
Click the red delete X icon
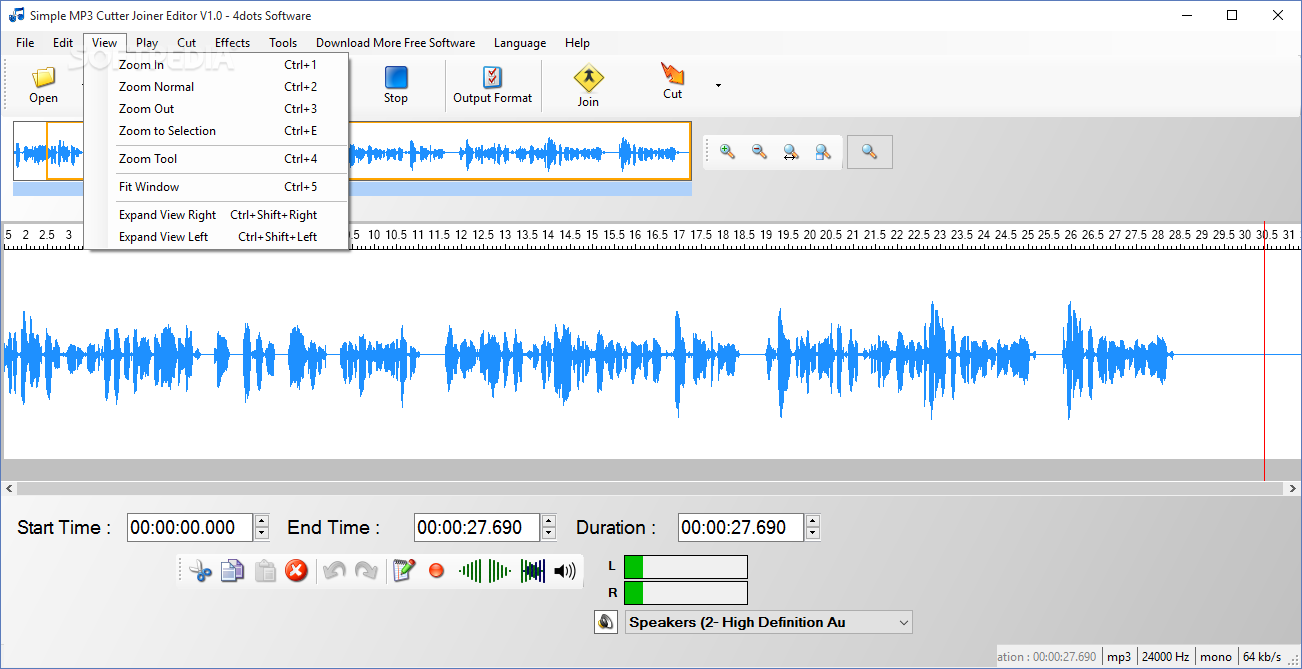(x=296, y=571)
